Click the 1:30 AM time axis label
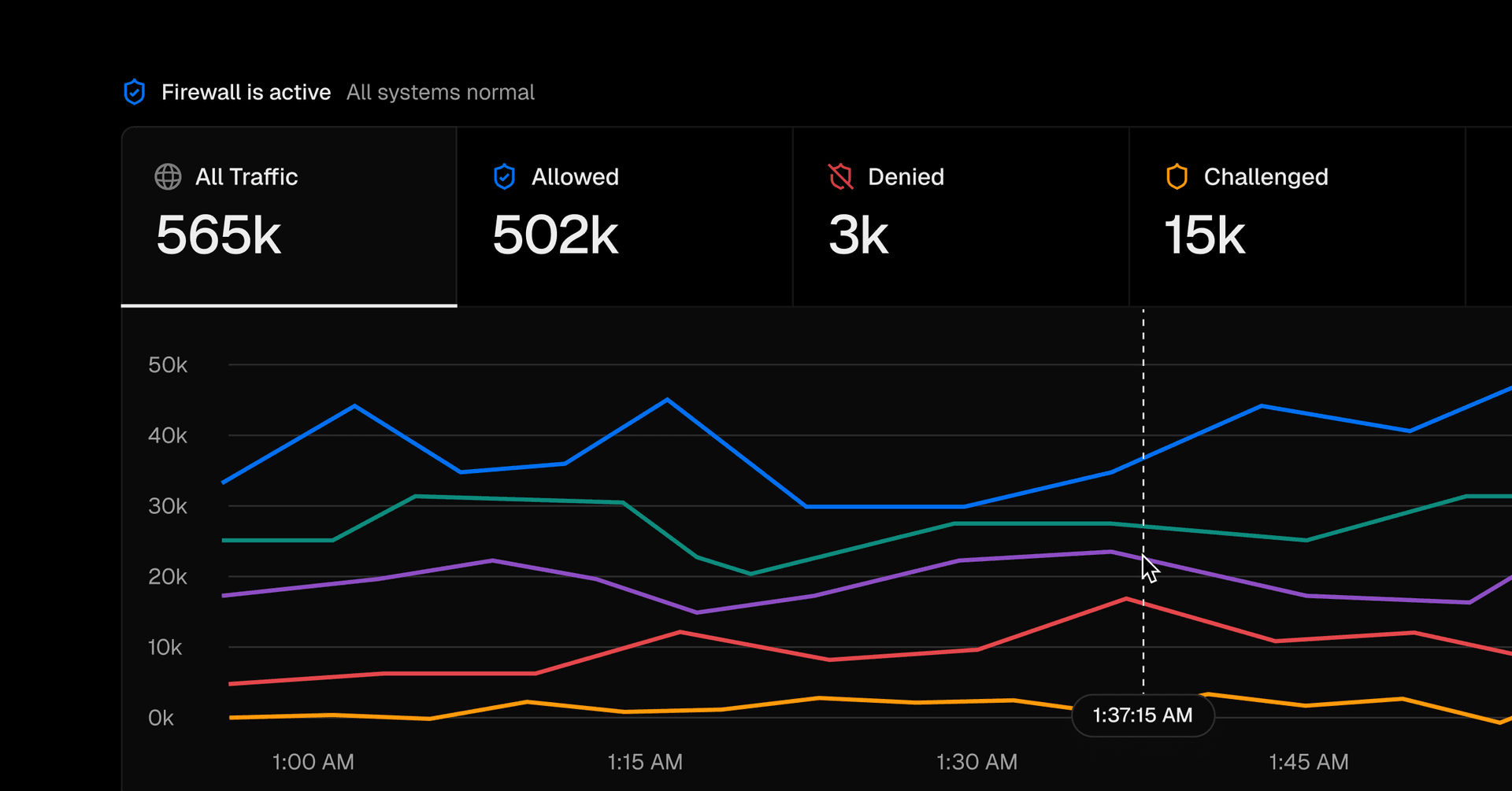Image resolution: width=1512 pixels, height=791 pixels. pyautogui.click(x=976, y=762)
